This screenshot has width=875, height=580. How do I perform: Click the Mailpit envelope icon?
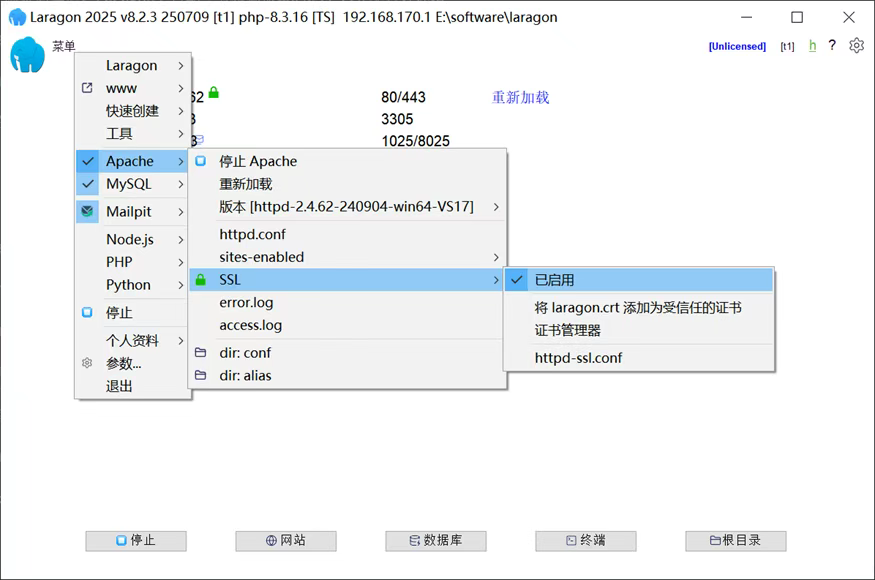pos(87,212)
